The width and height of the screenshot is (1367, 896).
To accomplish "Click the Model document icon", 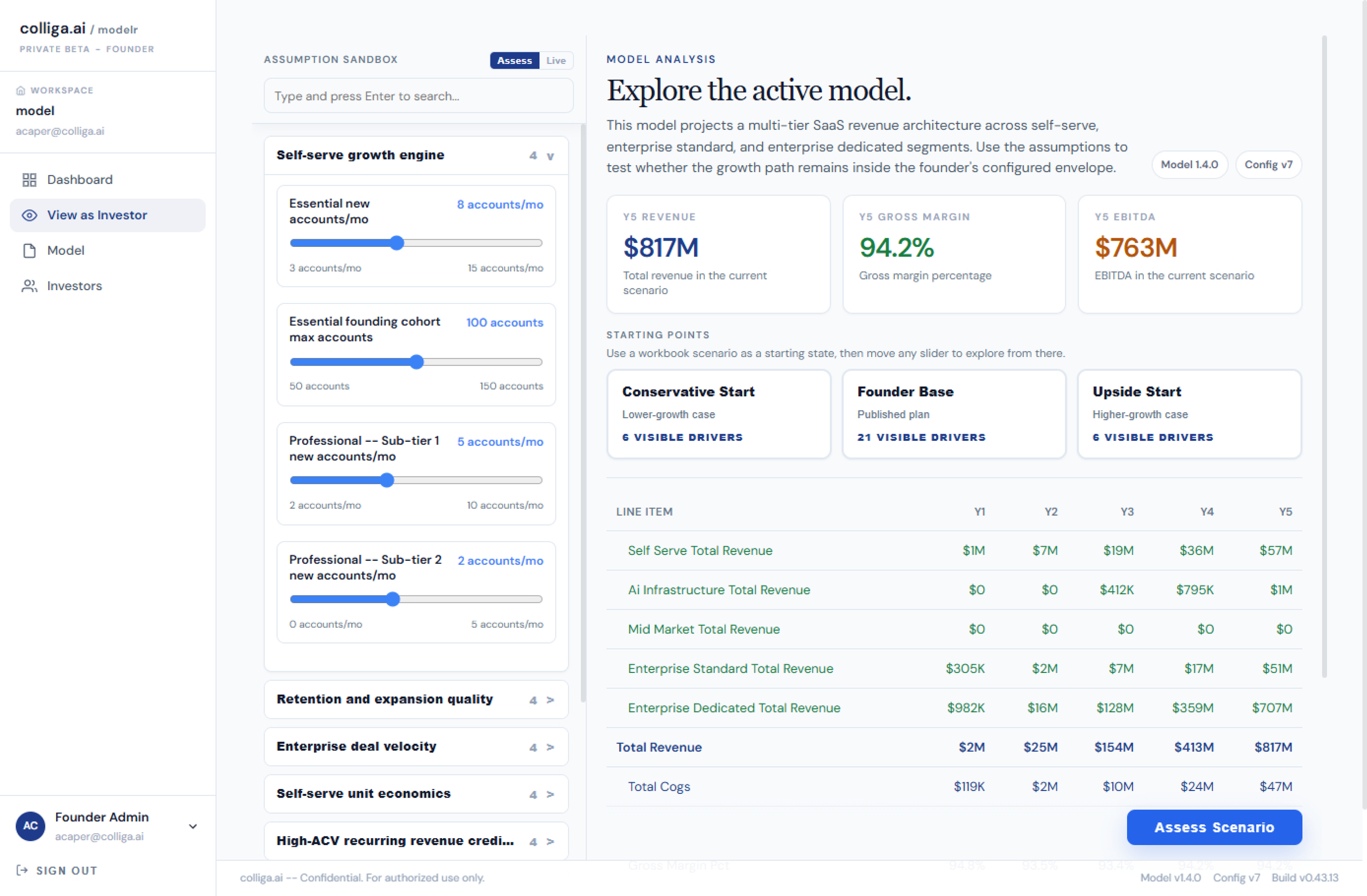I will 29,251.
